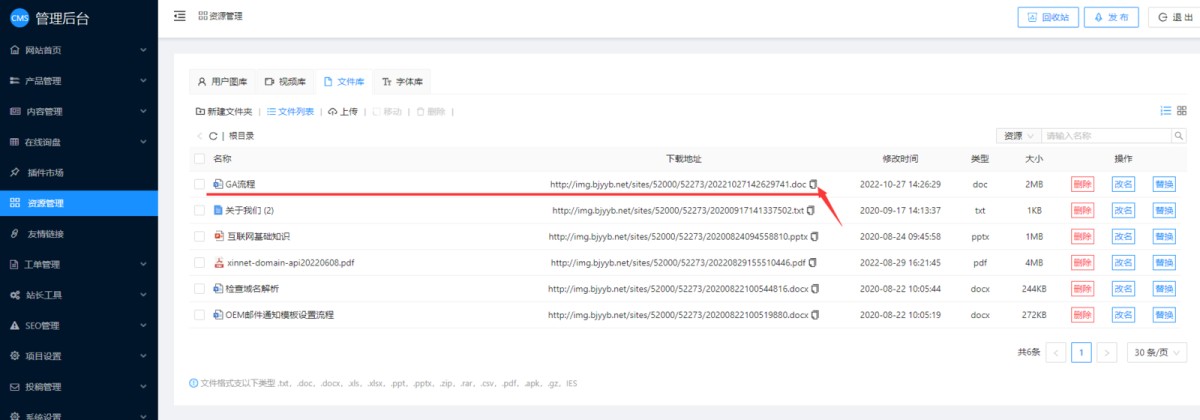Click the 关于我们 (2) txt file icon
Viewport: 1200px width, 420px height.
[x=218, y=210]
